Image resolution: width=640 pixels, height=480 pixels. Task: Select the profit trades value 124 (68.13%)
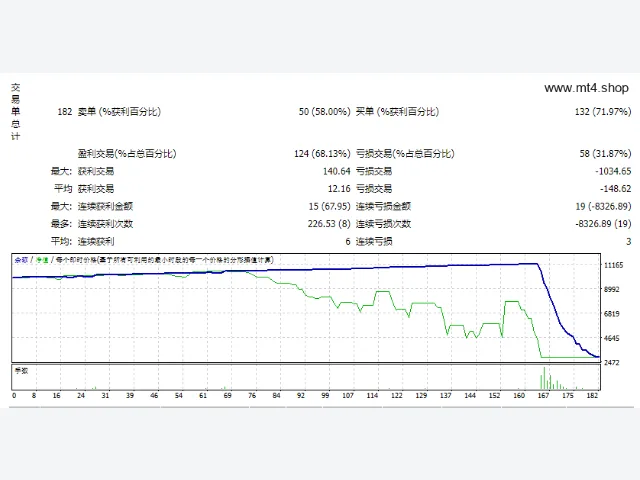[322, 153]
